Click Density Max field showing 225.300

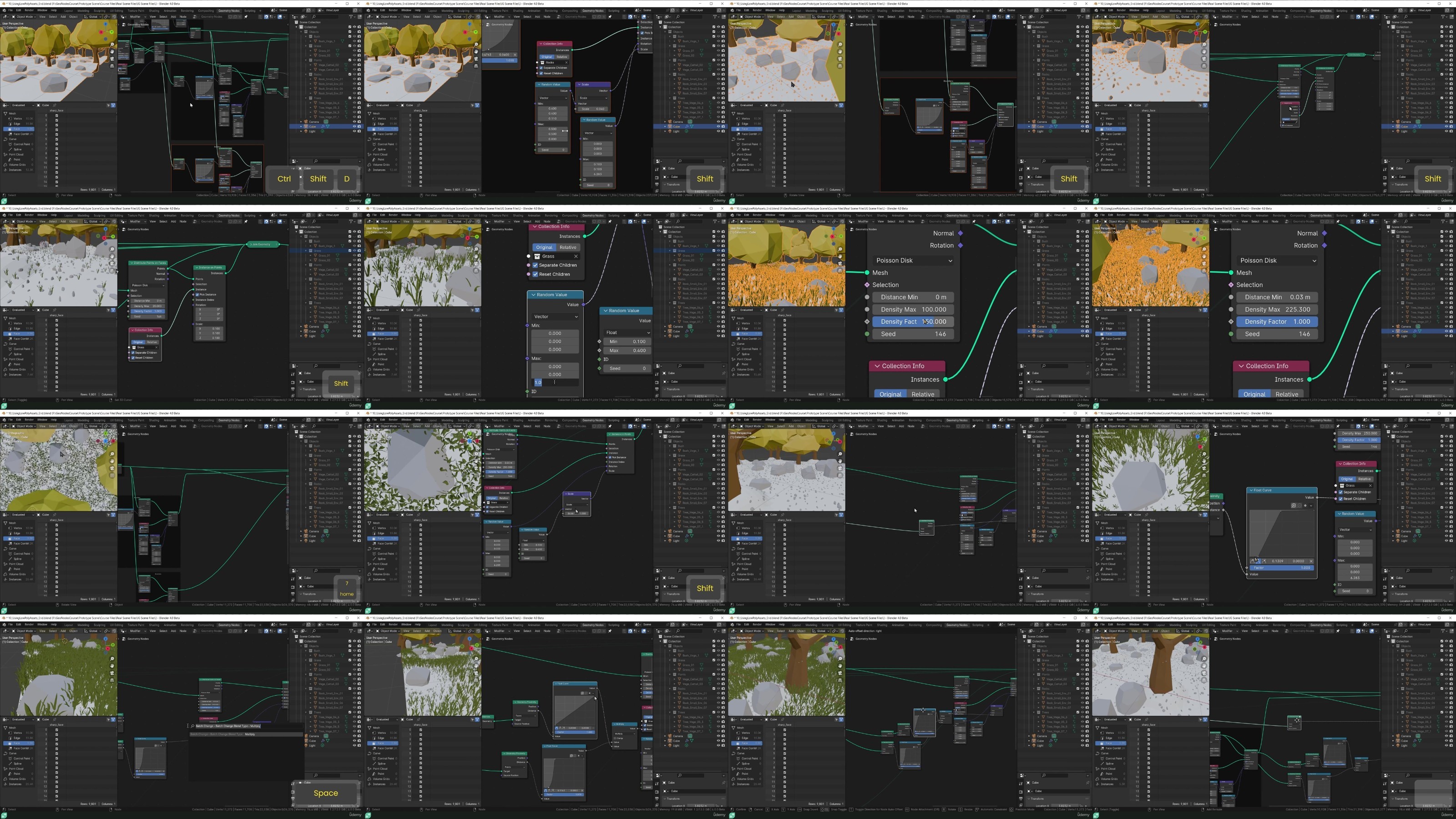1277,309
